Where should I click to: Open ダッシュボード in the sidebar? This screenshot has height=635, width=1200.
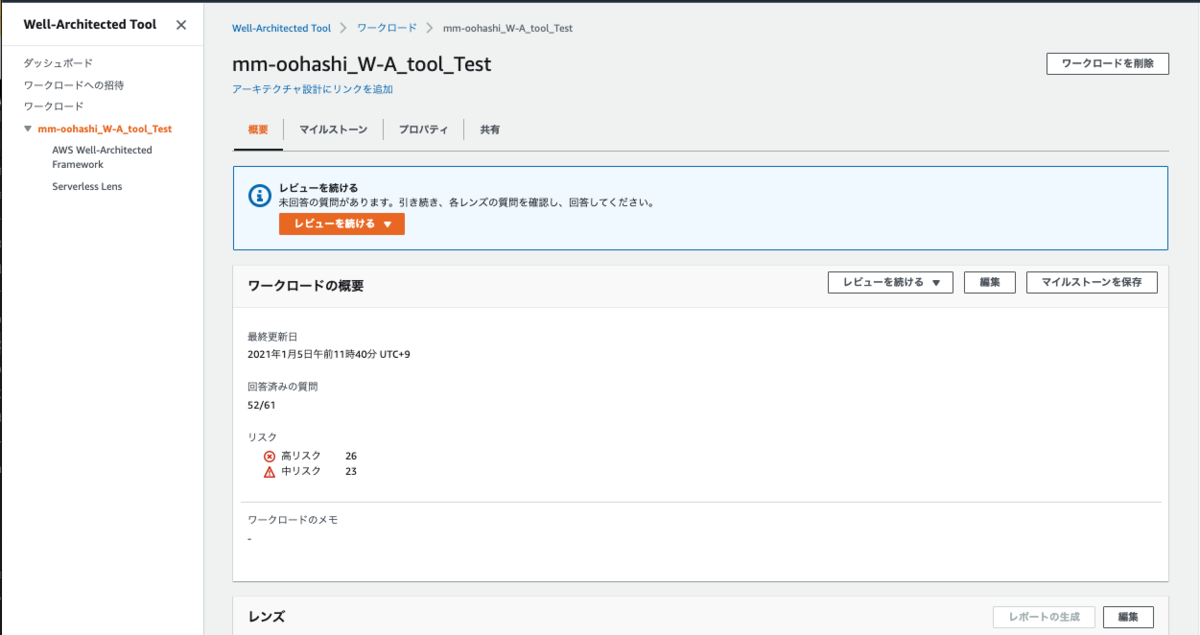click(x=58, y=63)
